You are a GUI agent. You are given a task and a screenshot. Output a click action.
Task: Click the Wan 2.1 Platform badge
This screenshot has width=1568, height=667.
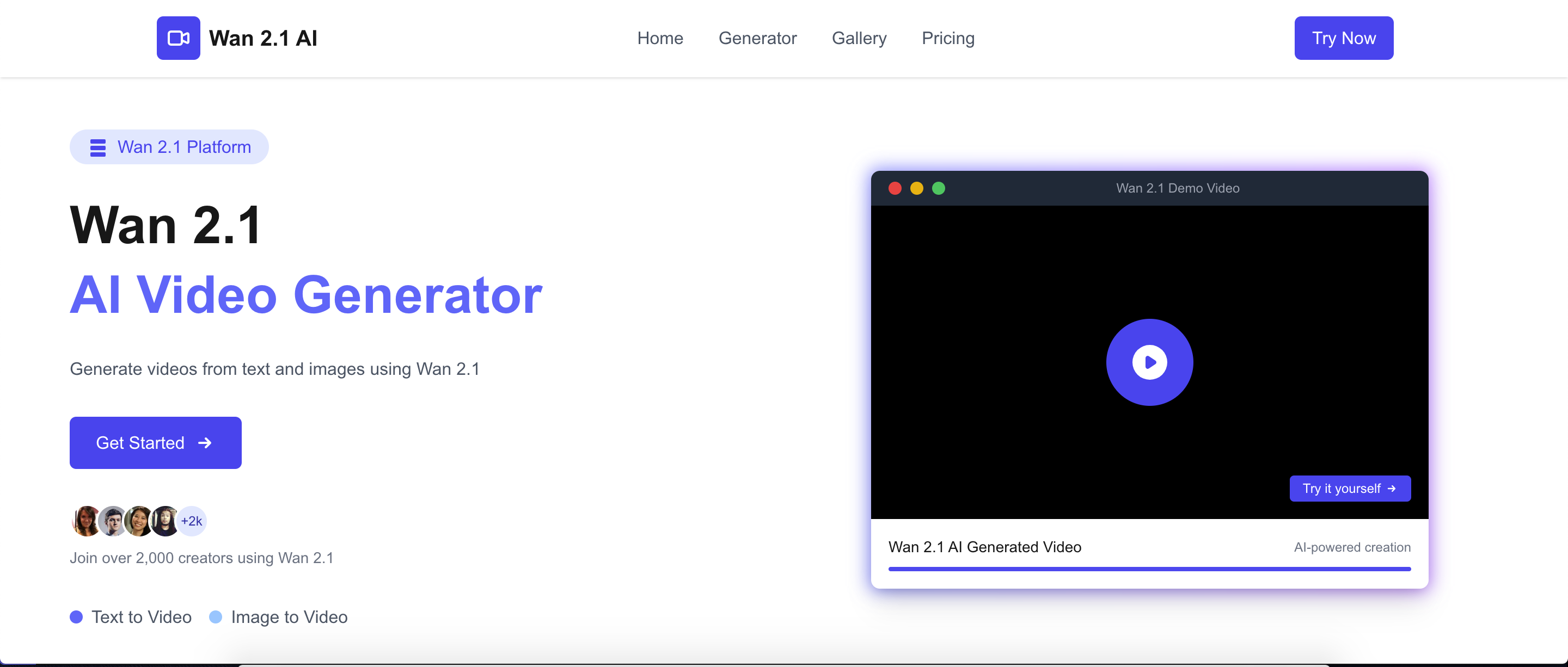click(169, 146)
